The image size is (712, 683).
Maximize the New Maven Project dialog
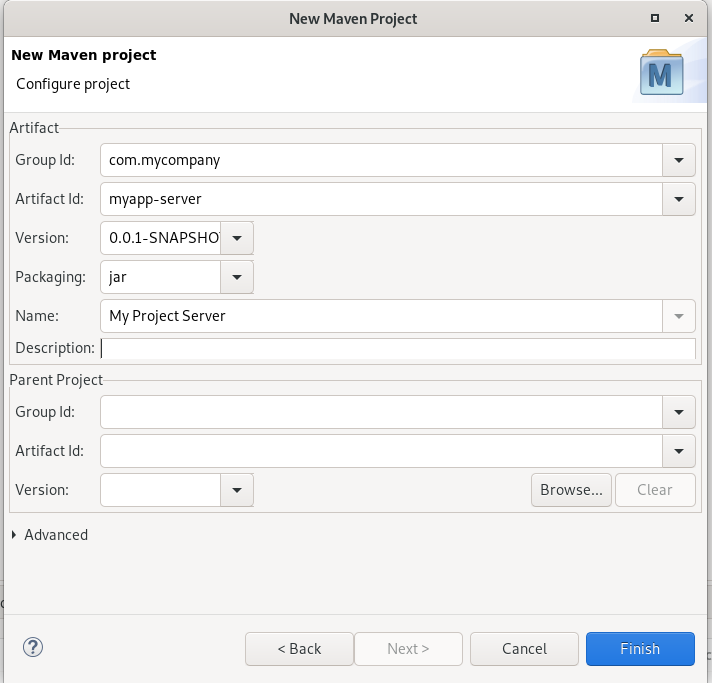click(655, 18)
